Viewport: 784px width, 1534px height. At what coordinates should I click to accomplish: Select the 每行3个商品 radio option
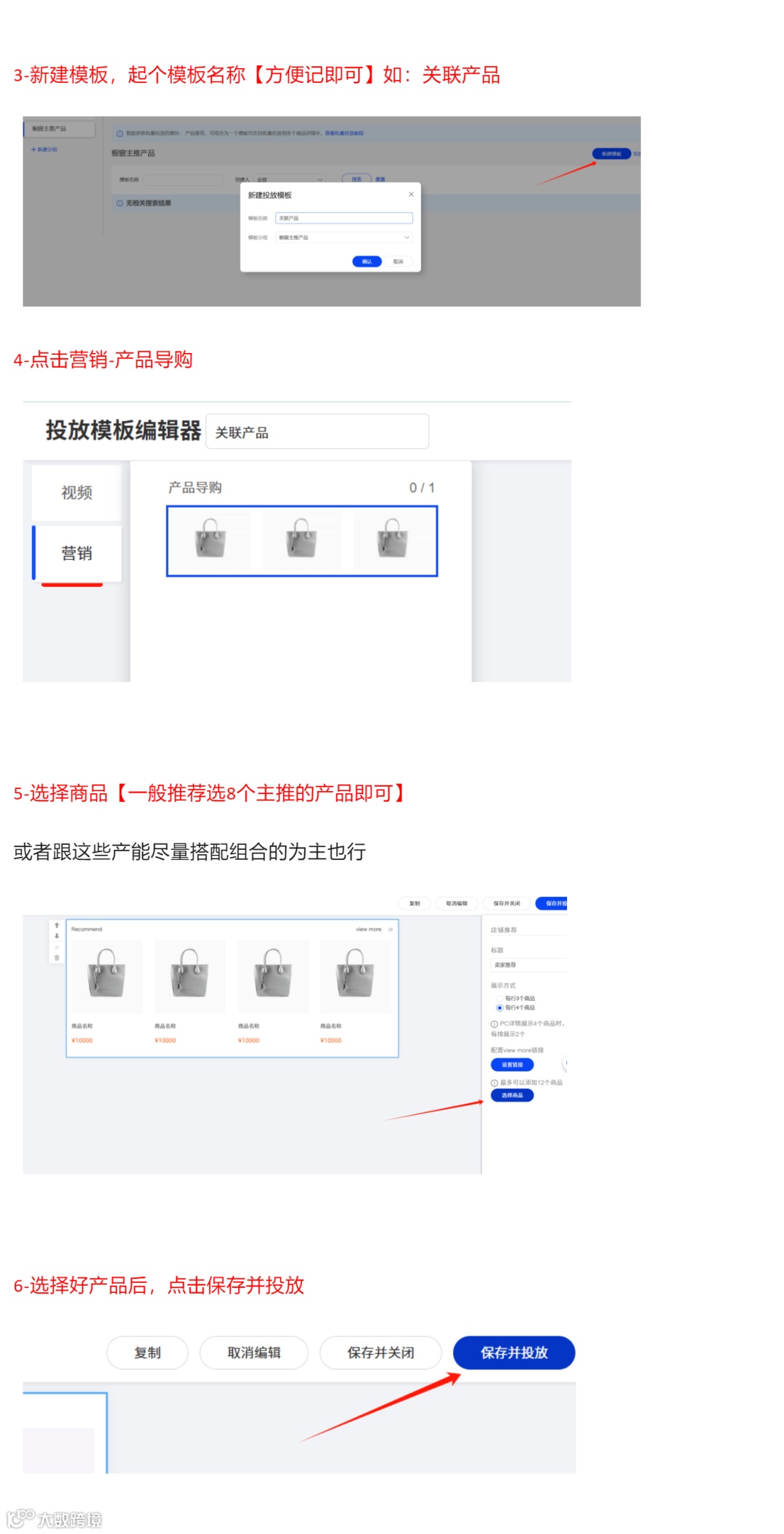[499, 999]
